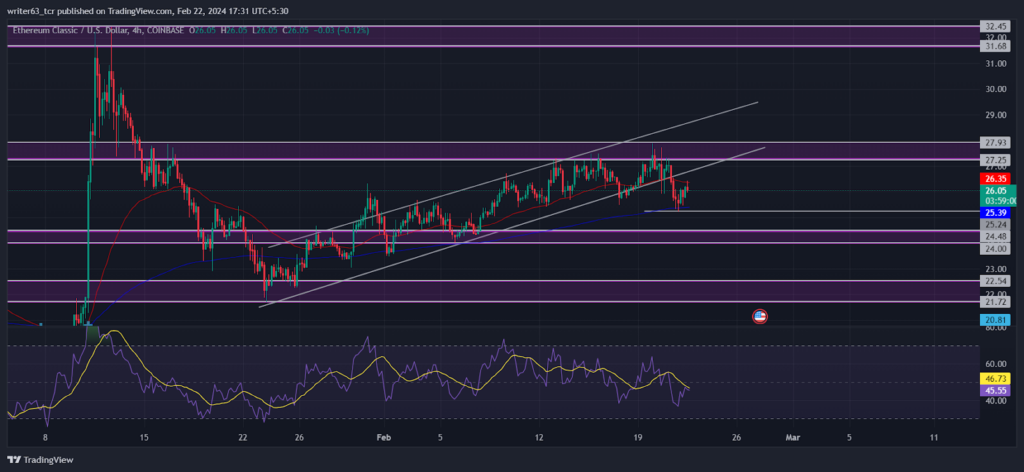
Task: Select the 24.00 price label
Action: [x=995, y=248]
